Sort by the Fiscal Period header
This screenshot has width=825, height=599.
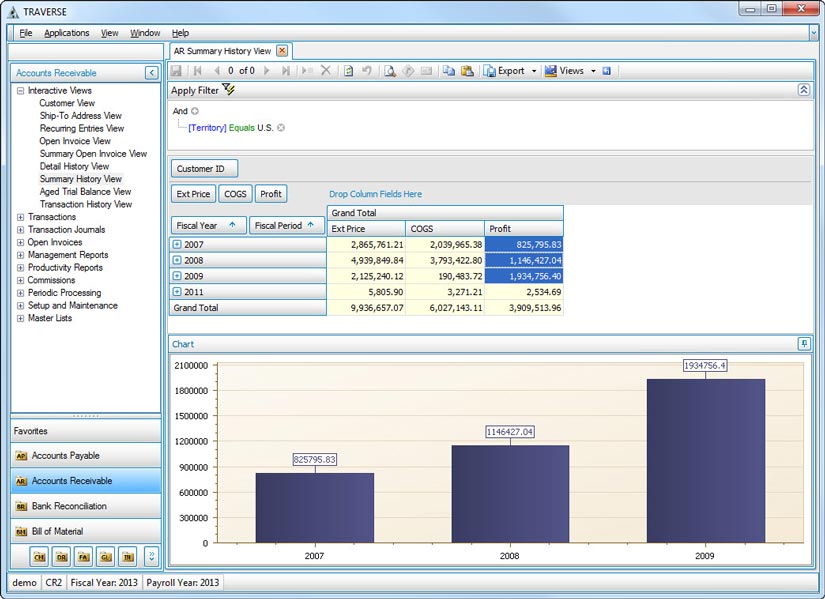[x=286, y=225]
